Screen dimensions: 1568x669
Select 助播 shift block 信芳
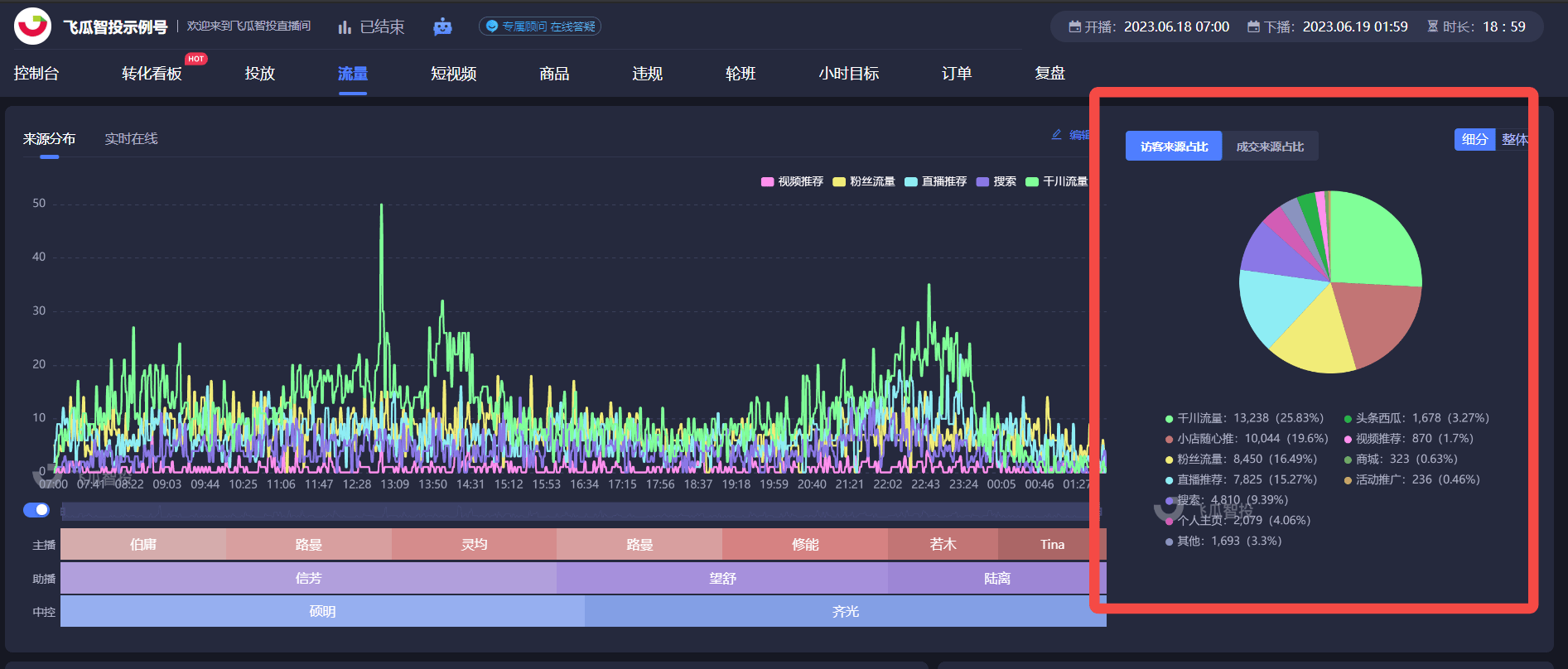pyautogui.click(x=308, y=578)
